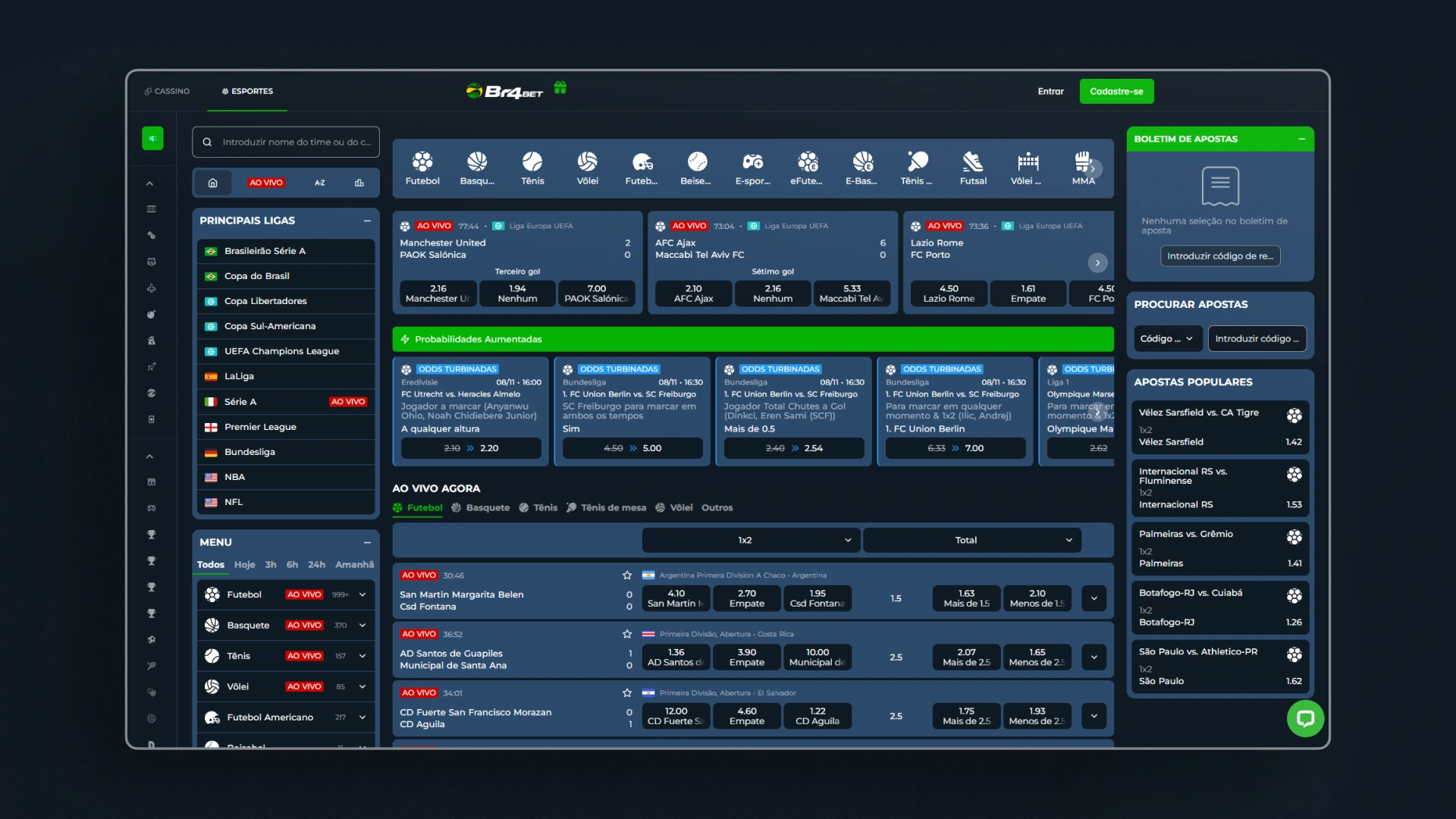Image resolution: width=1456 pixels, height=819 pixels.
Task: Open the live chat support bubble
Action: [x=1305, y=718]
